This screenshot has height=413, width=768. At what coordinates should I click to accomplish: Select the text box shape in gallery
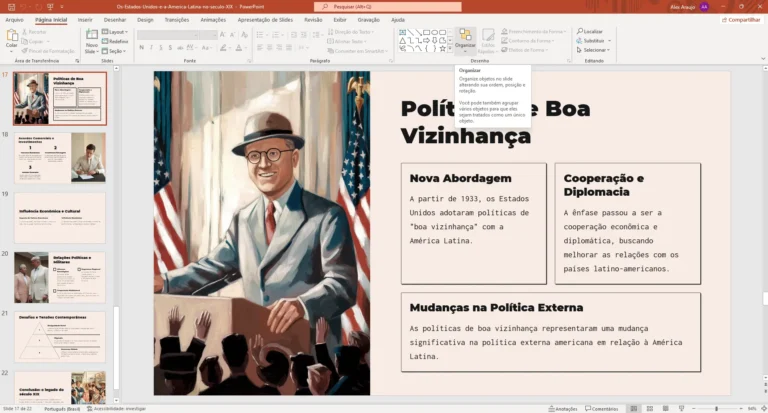click(403, 32)
